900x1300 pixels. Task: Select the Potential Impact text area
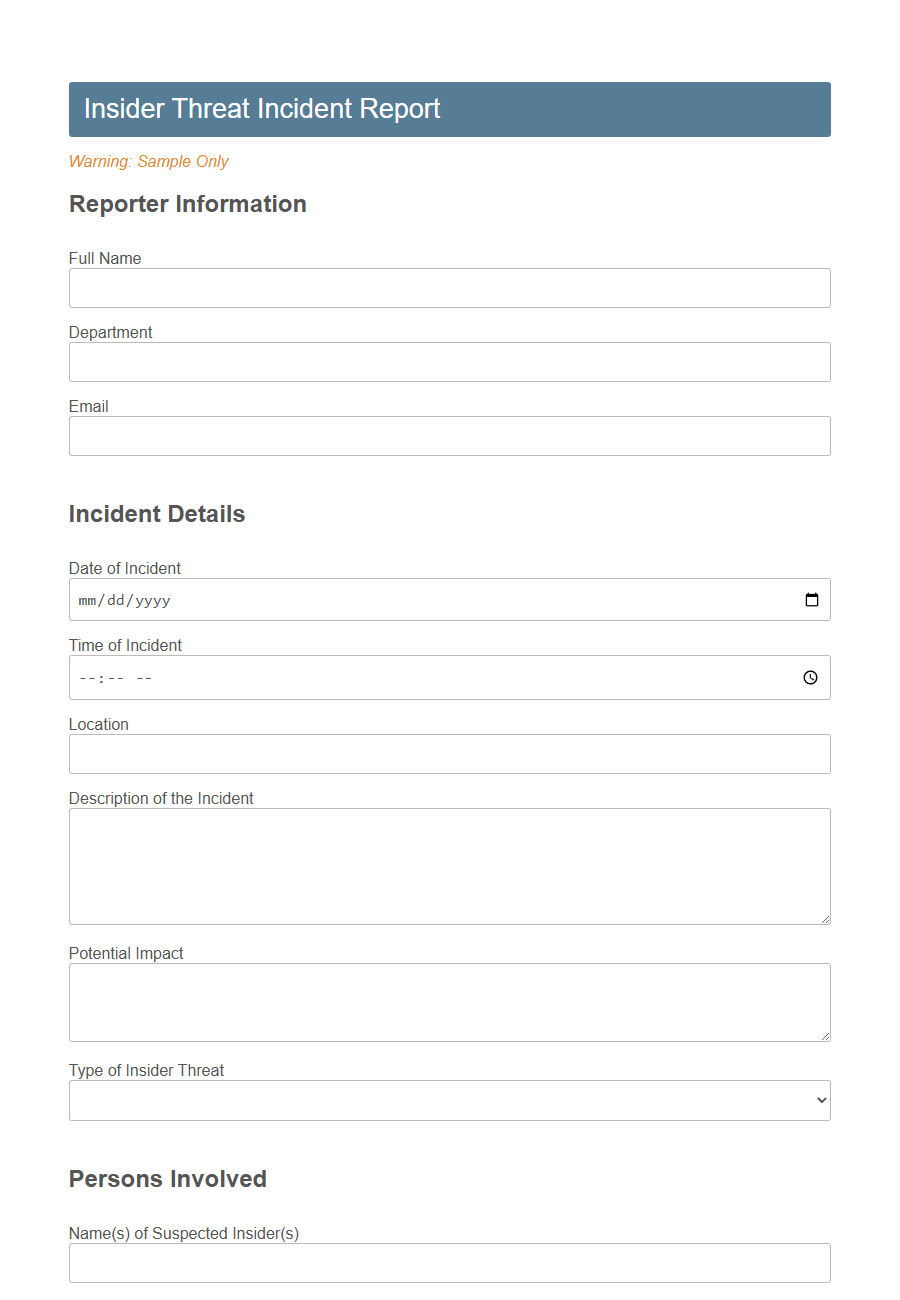pos(450,1001)
